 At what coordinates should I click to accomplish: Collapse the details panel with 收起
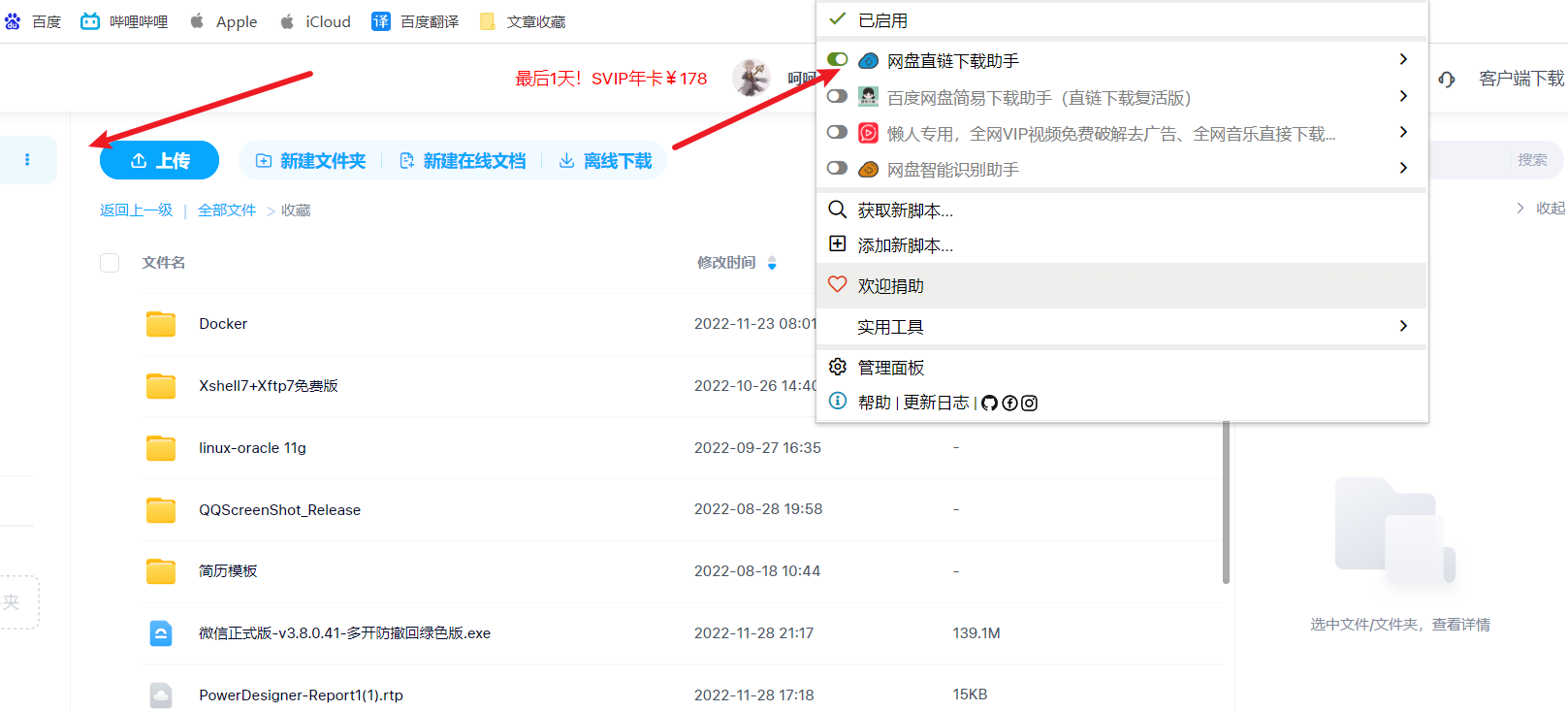click(1541, 209)
